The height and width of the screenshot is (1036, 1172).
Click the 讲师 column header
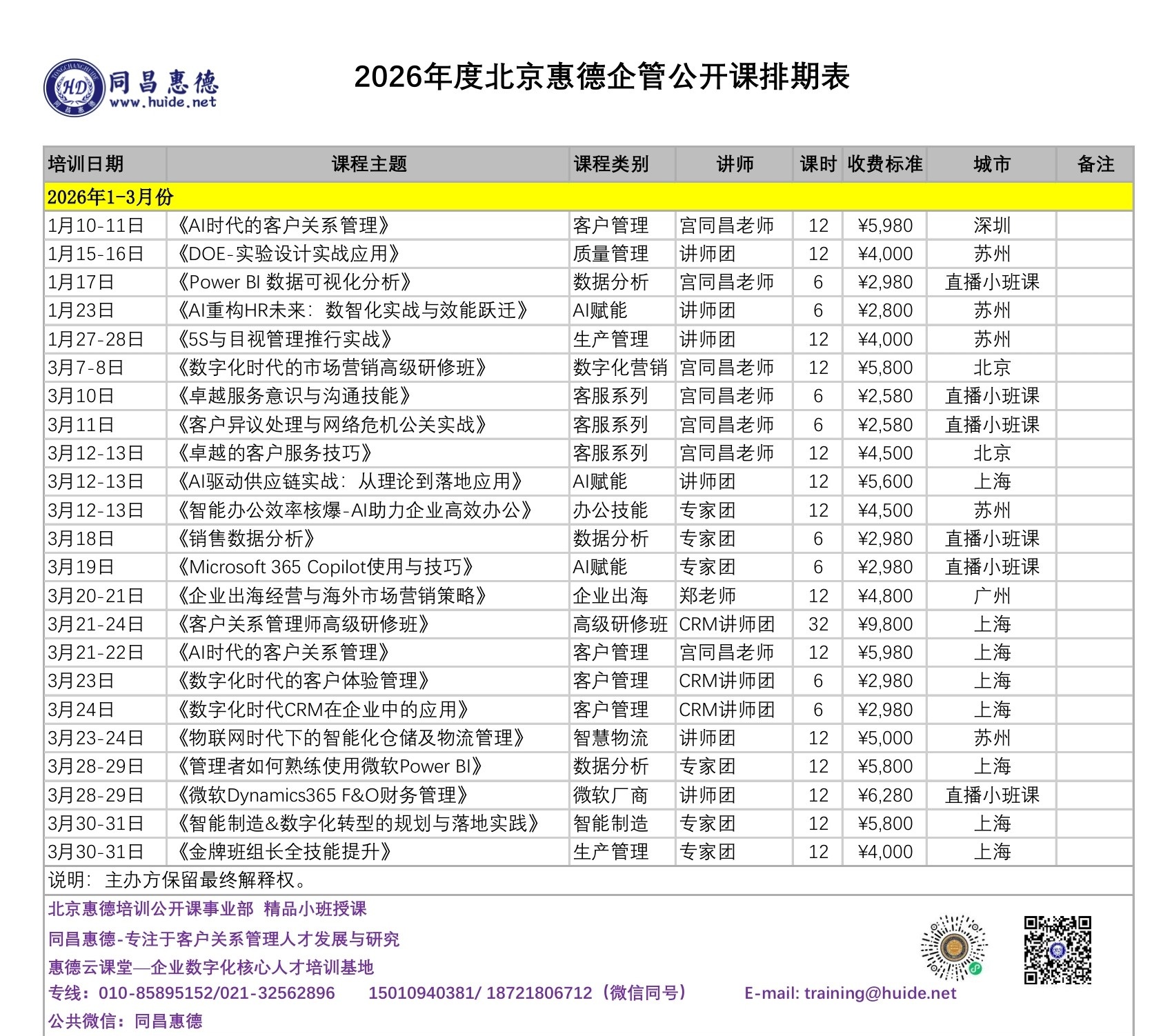pos(735,164)
